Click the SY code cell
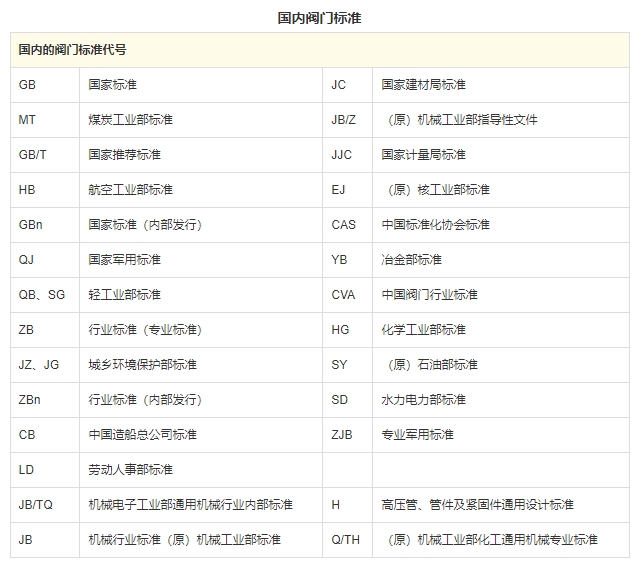This screenshot has height=574, width=643. click(347, 365)
